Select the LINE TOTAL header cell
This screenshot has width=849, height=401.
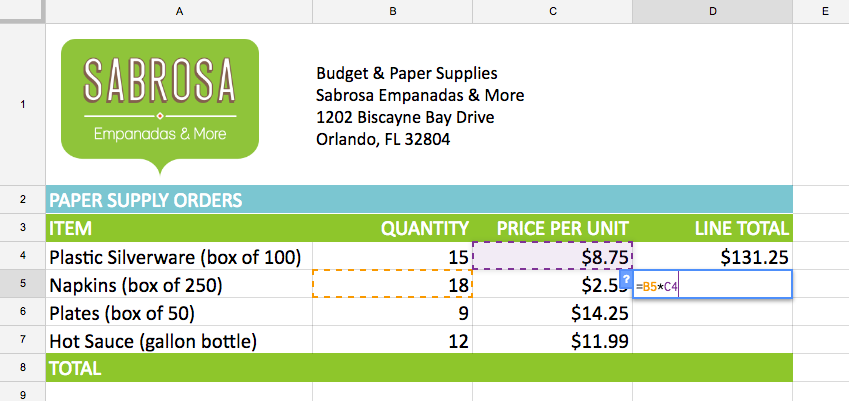(712, 228)
